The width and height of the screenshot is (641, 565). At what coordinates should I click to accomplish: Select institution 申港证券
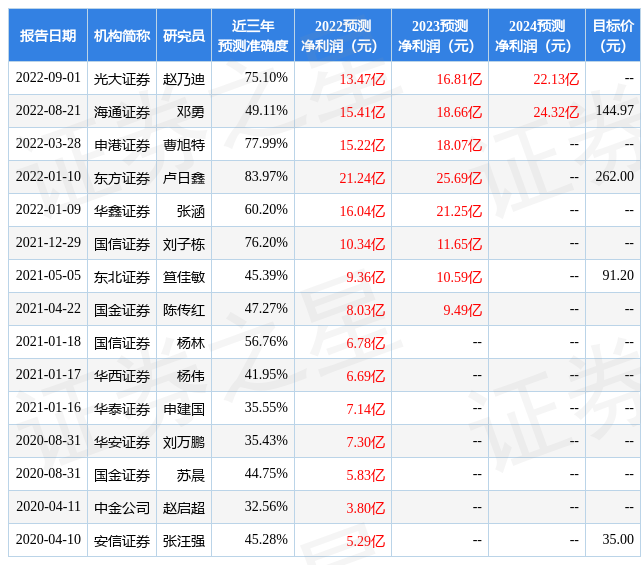click(122, 145)
